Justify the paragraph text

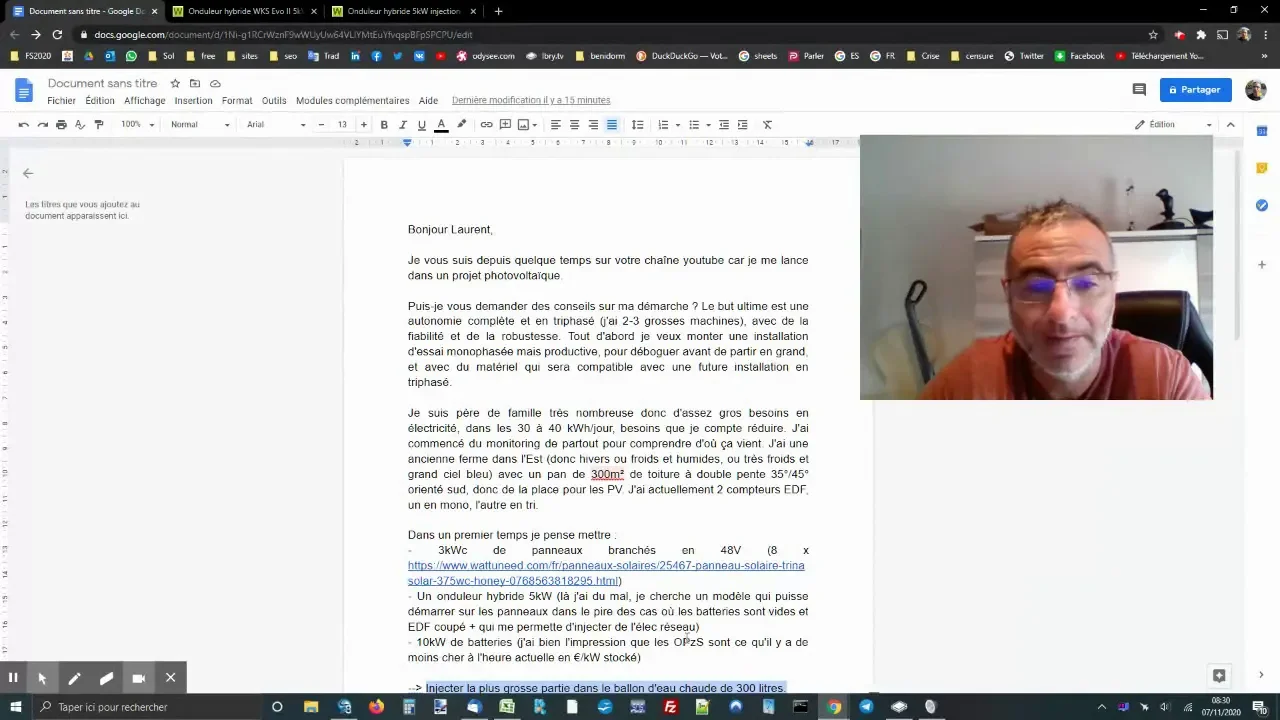pyautogui.click(x=612, y=125)
